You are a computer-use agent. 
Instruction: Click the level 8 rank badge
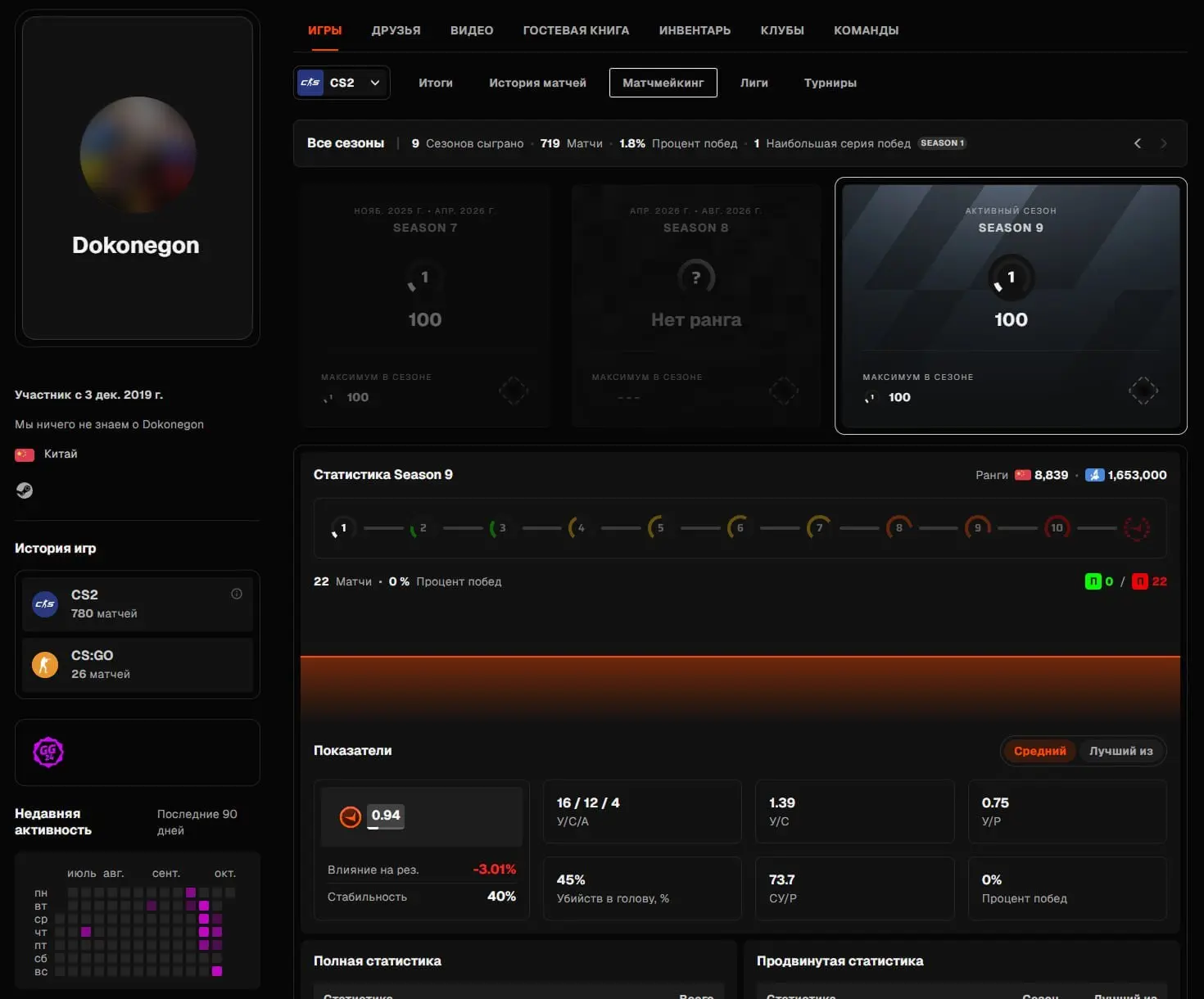point(898,528)
